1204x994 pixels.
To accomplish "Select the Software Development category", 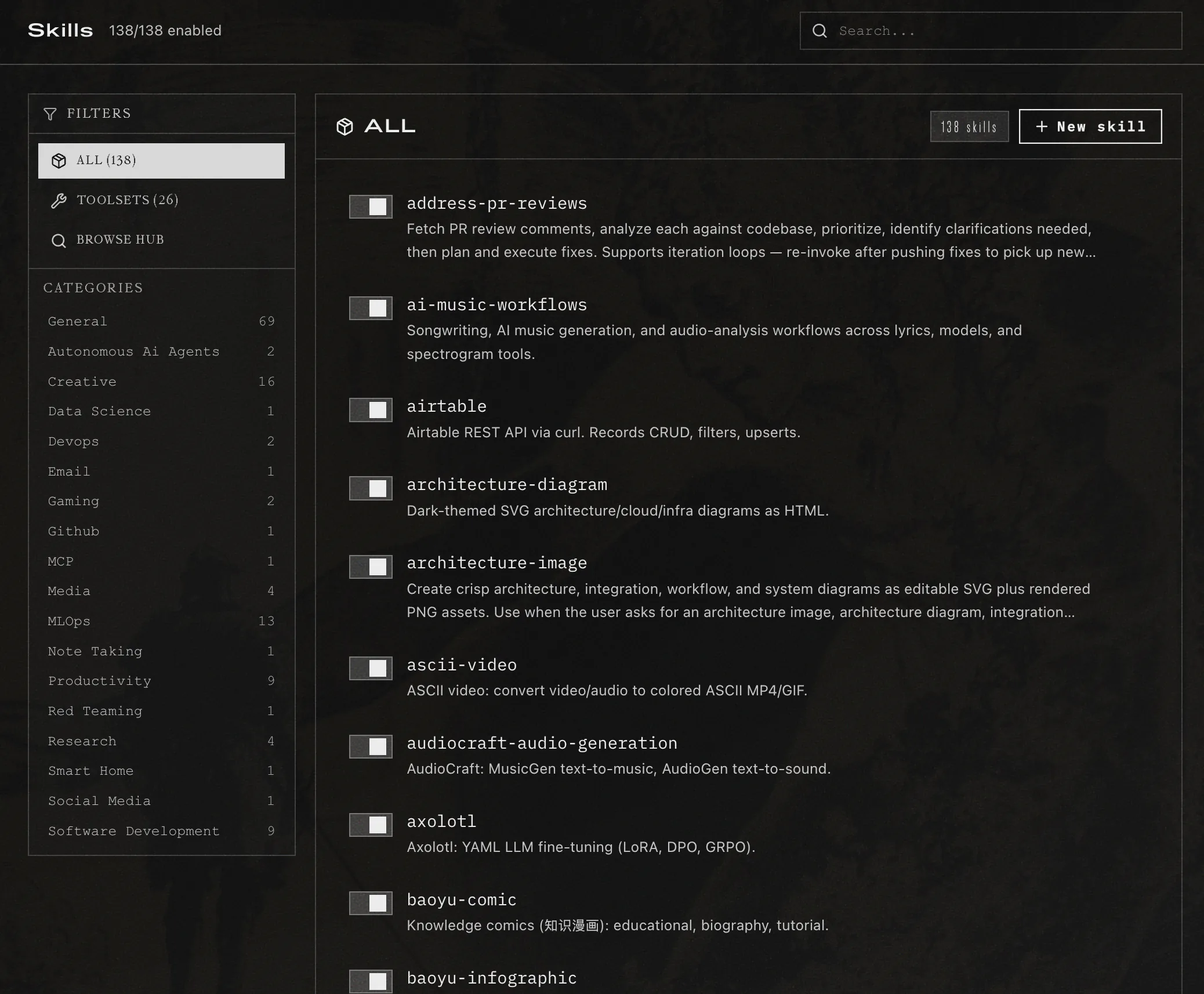I will pos(161,831).
